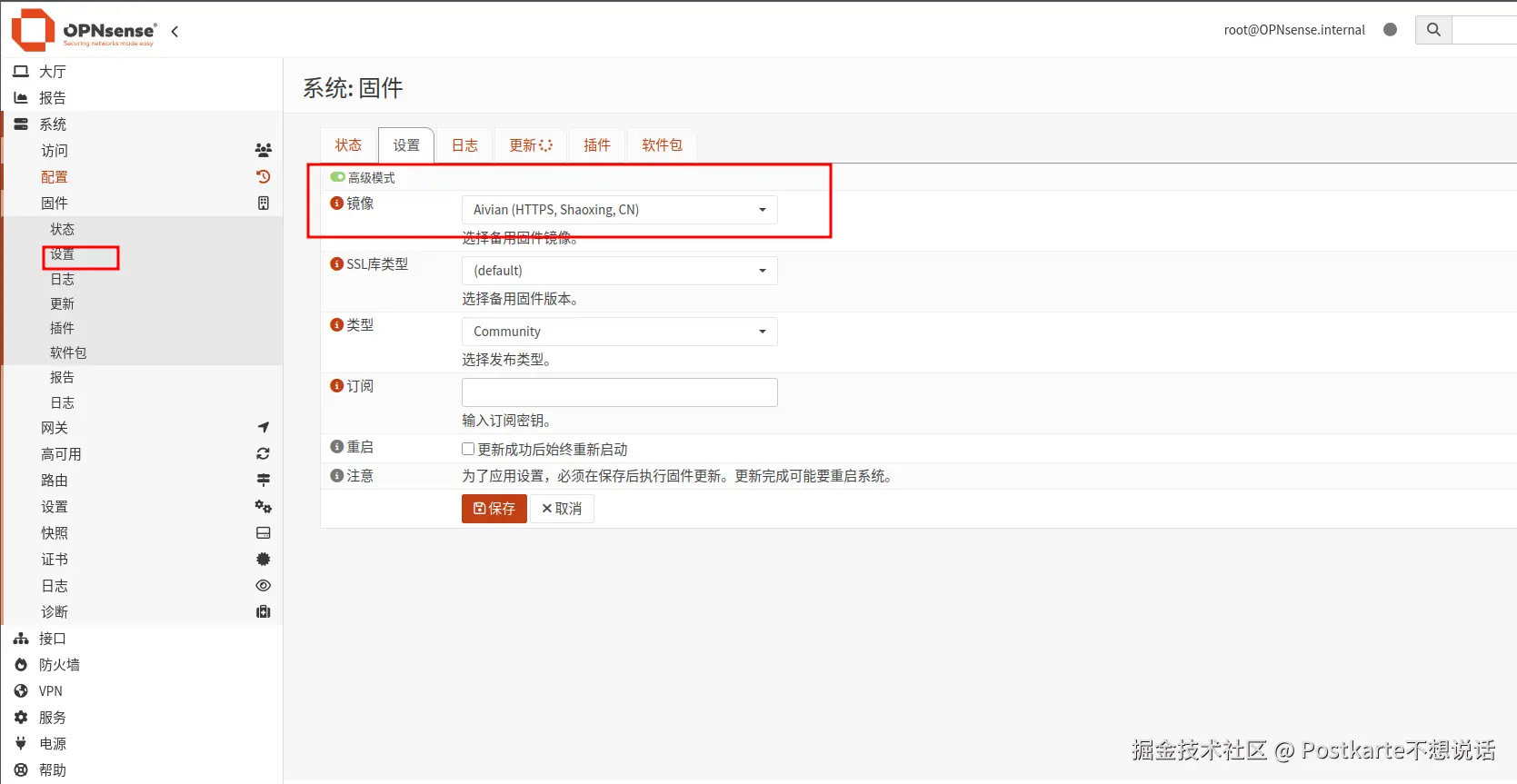
Task: Click the globe icon beside VPN
Action: pos(21,691)
